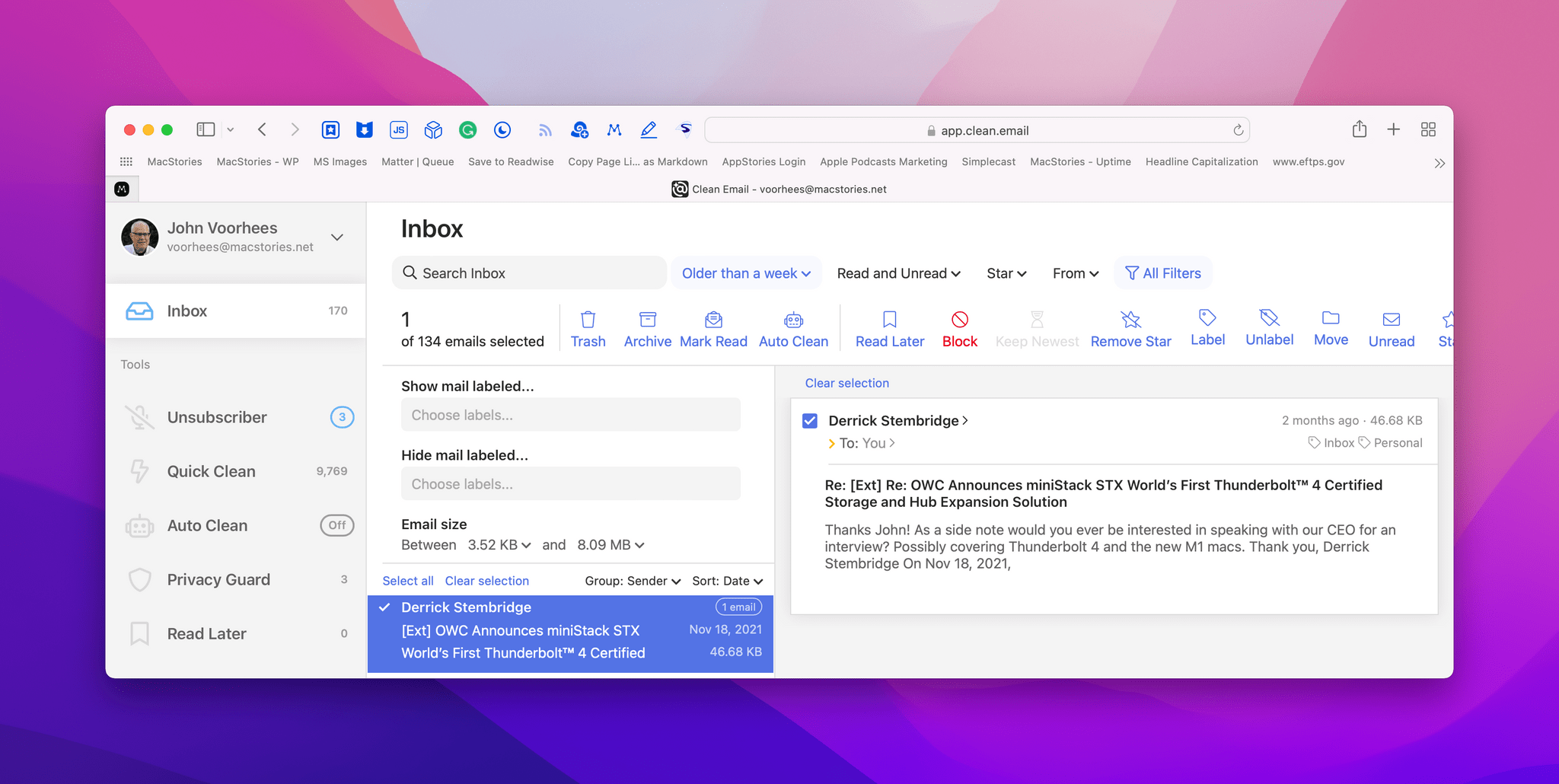Change maximum email size 8.09 MB

pos(611,545)
